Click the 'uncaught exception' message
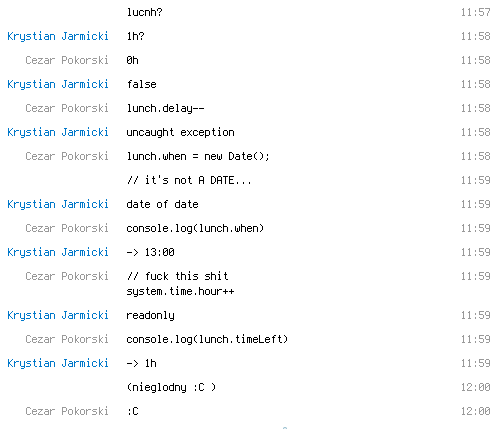The image size is (499, 429). (x=180, y=133)
